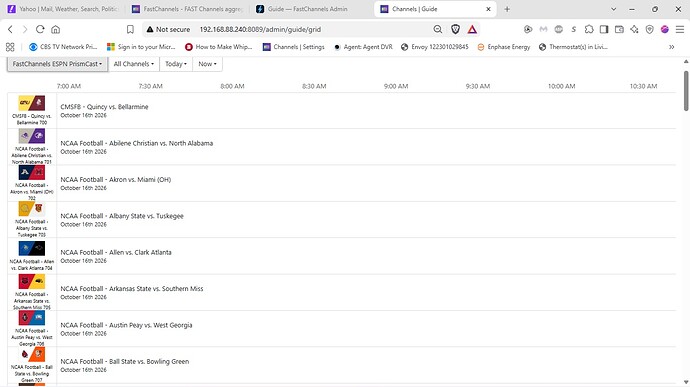Open a new tab with the plus button
This screenshot has height=387, width=690.
[x=507, y=9]
